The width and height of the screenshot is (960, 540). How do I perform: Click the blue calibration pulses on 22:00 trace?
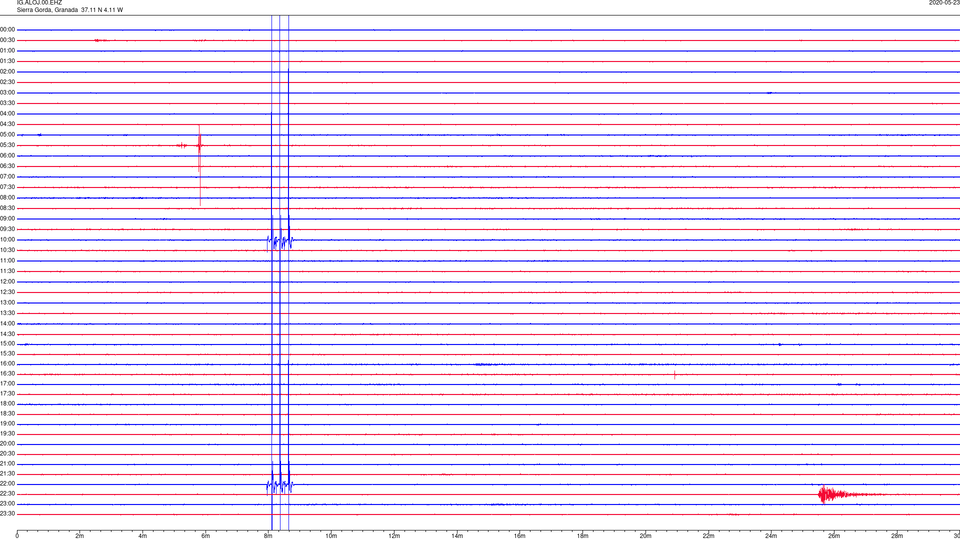[280, 486]
